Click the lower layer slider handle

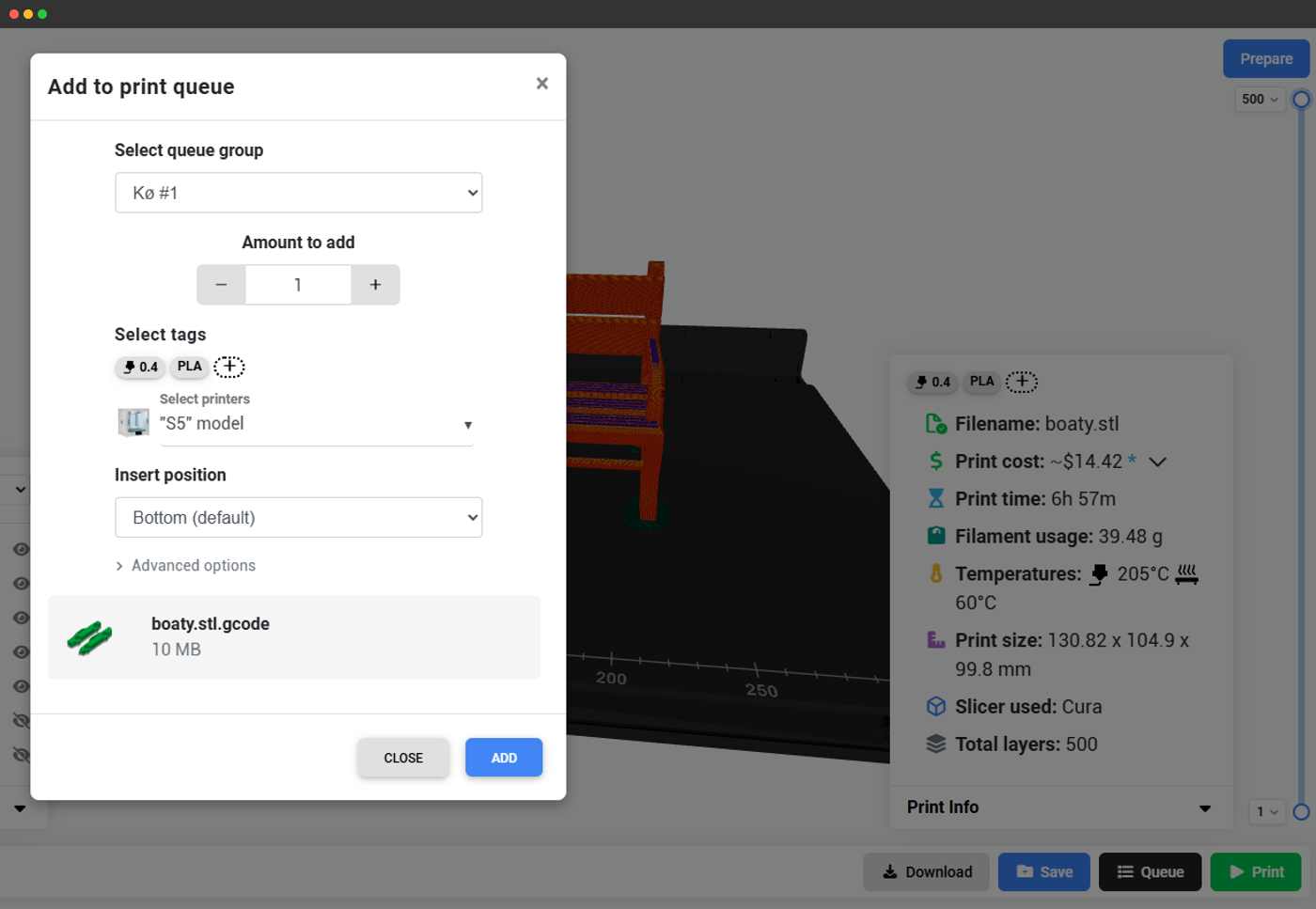[1302, 811]
